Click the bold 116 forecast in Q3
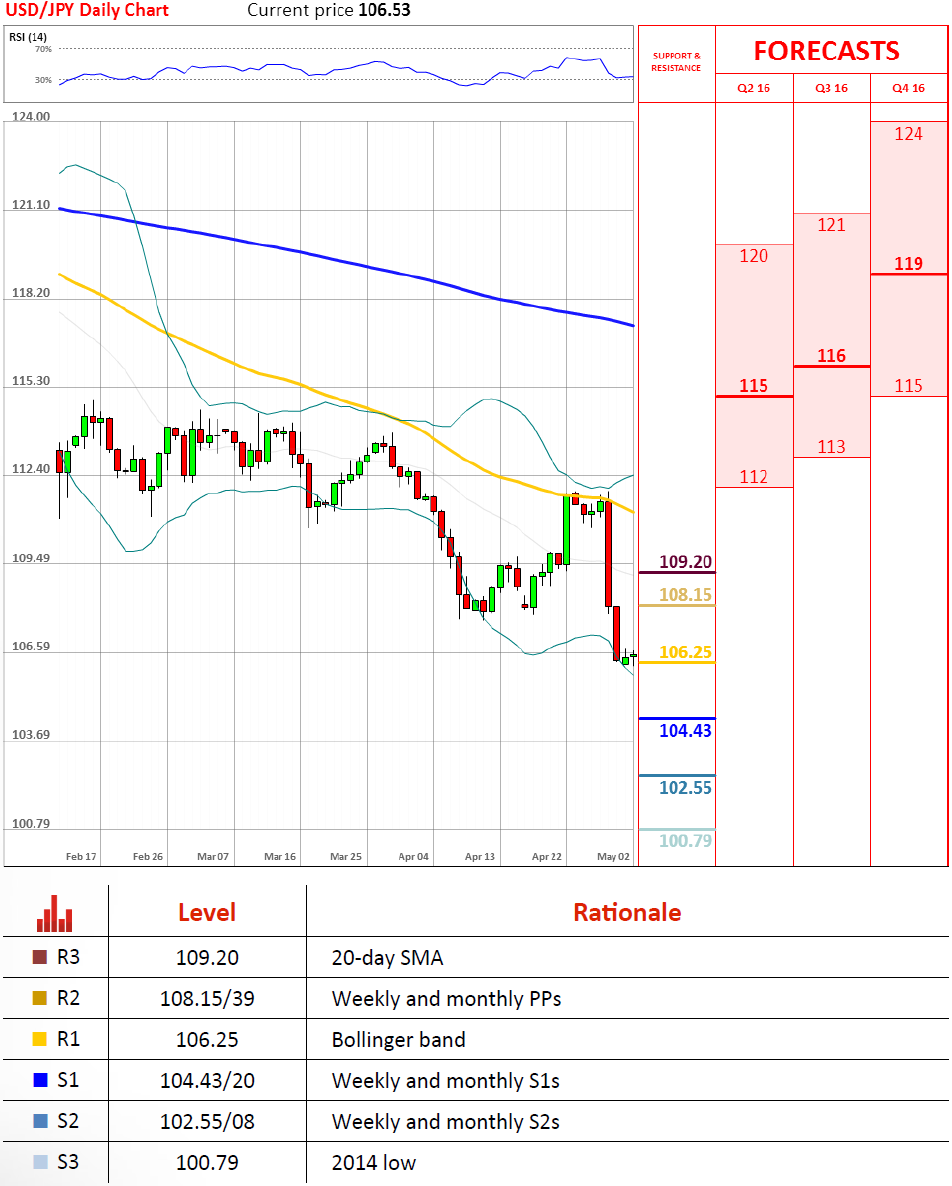This screenshot has height=1186, width=952. [831, 356]
